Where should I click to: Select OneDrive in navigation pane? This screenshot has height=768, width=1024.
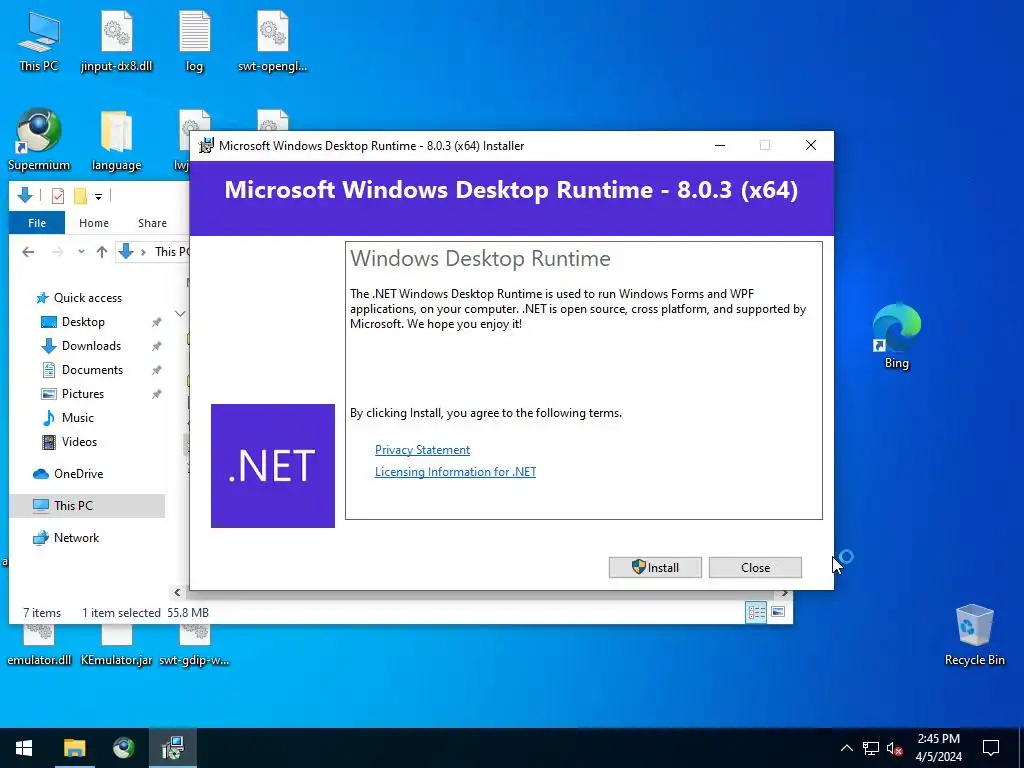78,474
